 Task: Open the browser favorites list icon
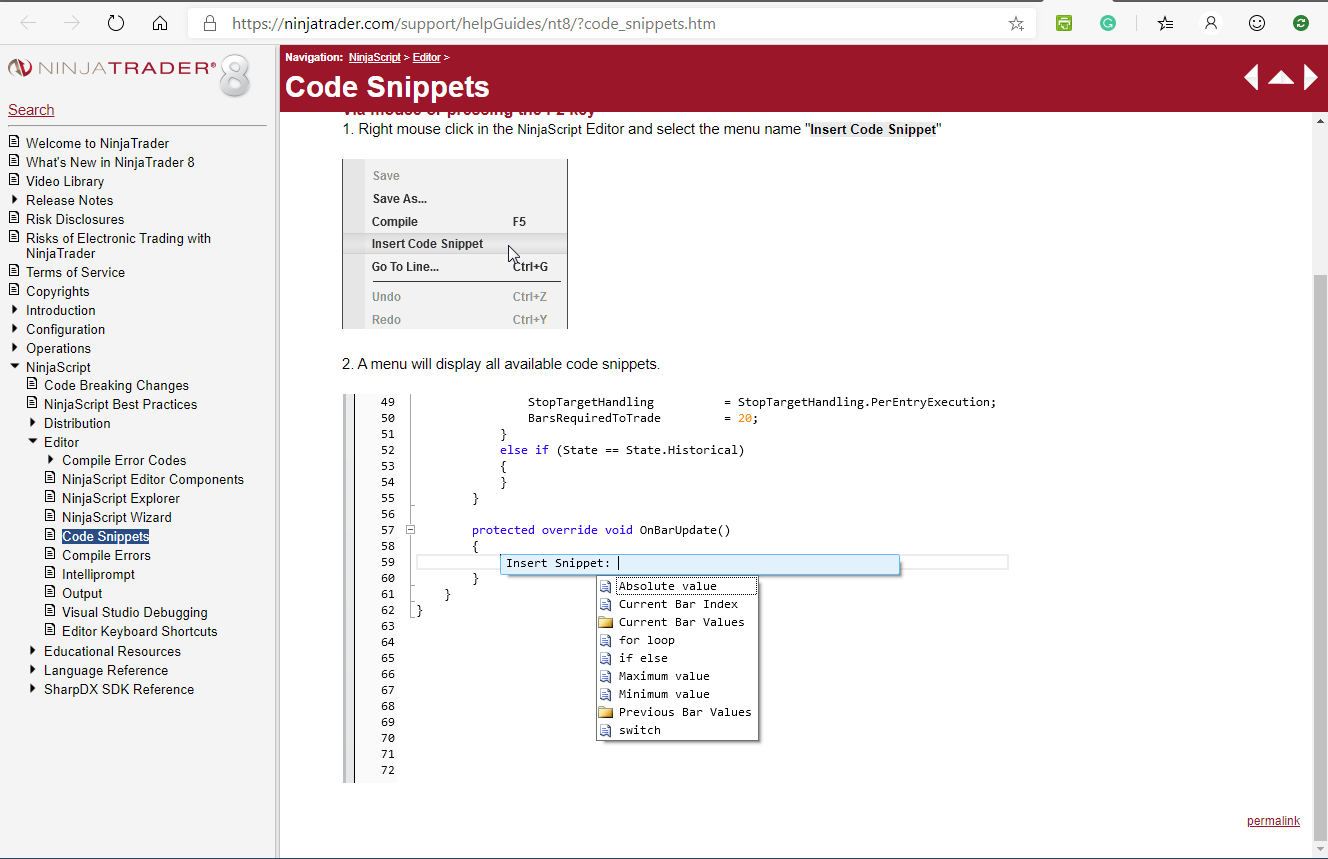pos(1166,23)
